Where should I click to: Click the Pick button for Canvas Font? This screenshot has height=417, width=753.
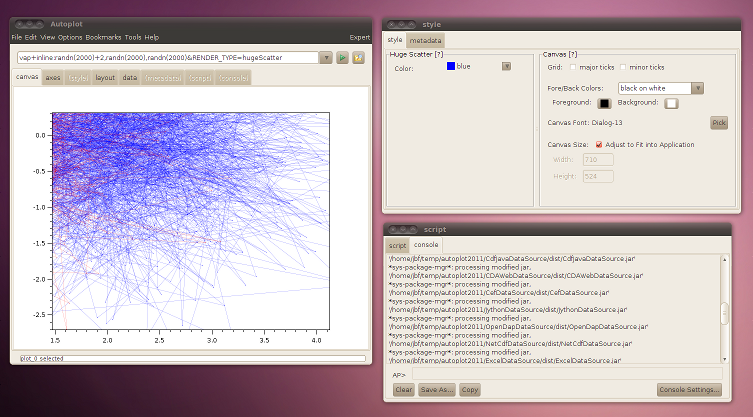719,123
